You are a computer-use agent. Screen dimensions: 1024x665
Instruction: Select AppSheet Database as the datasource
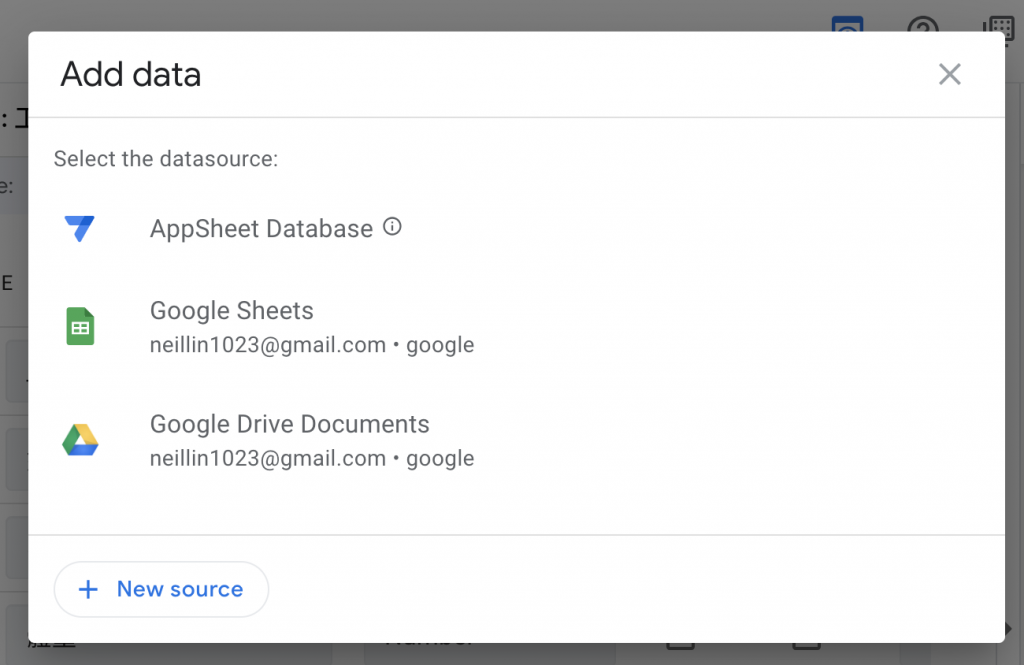click(x=261, y=229)
